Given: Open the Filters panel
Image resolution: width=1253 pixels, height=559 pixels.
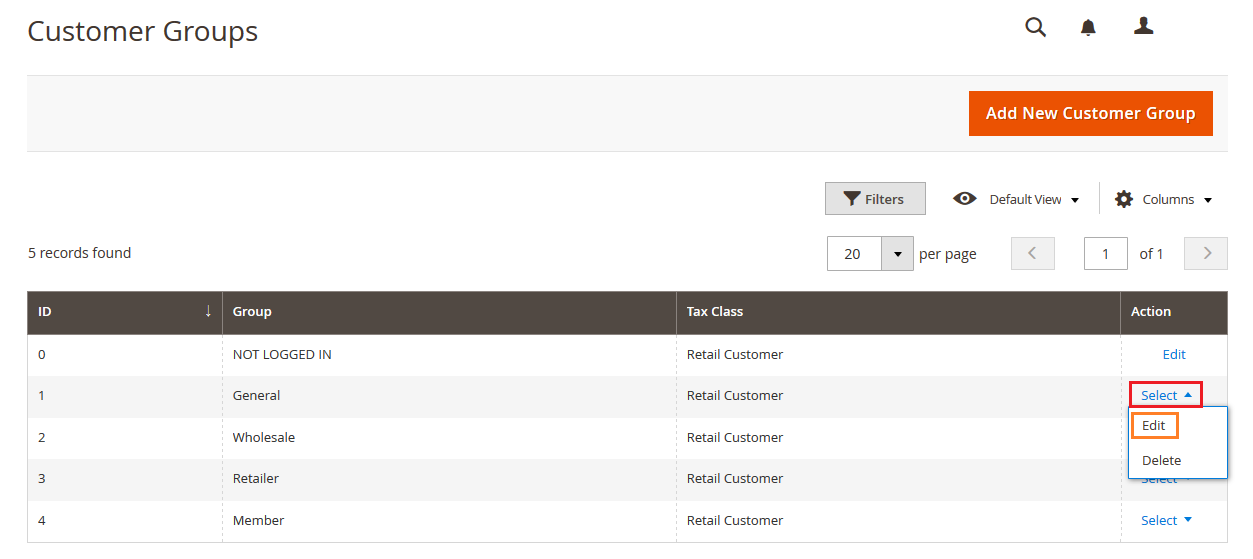Looking at the screenshot, I should coord(875,199).
